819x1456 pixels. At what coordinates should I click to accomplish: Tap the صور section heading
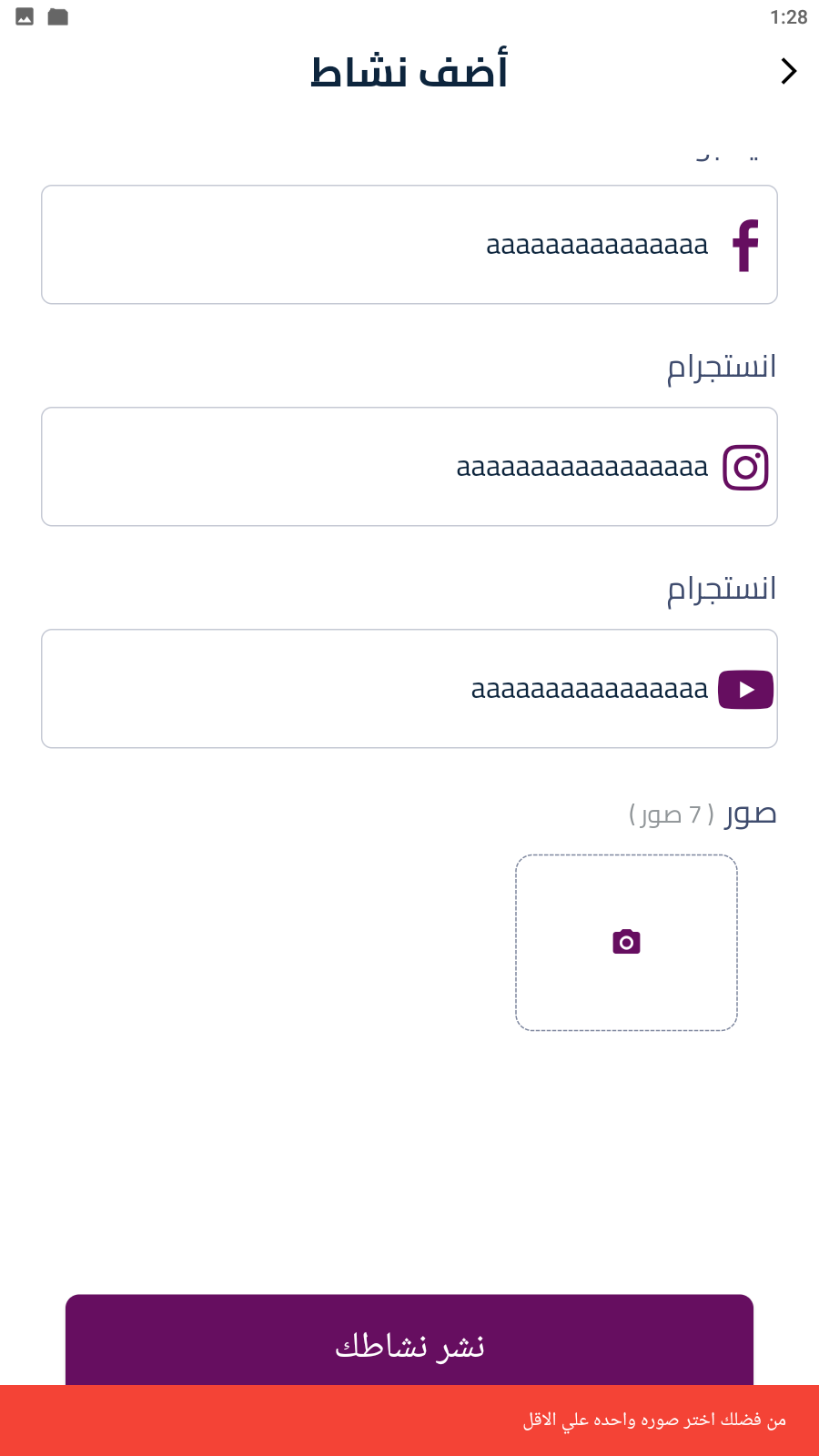pyautogui.click(x=751, y=814)
